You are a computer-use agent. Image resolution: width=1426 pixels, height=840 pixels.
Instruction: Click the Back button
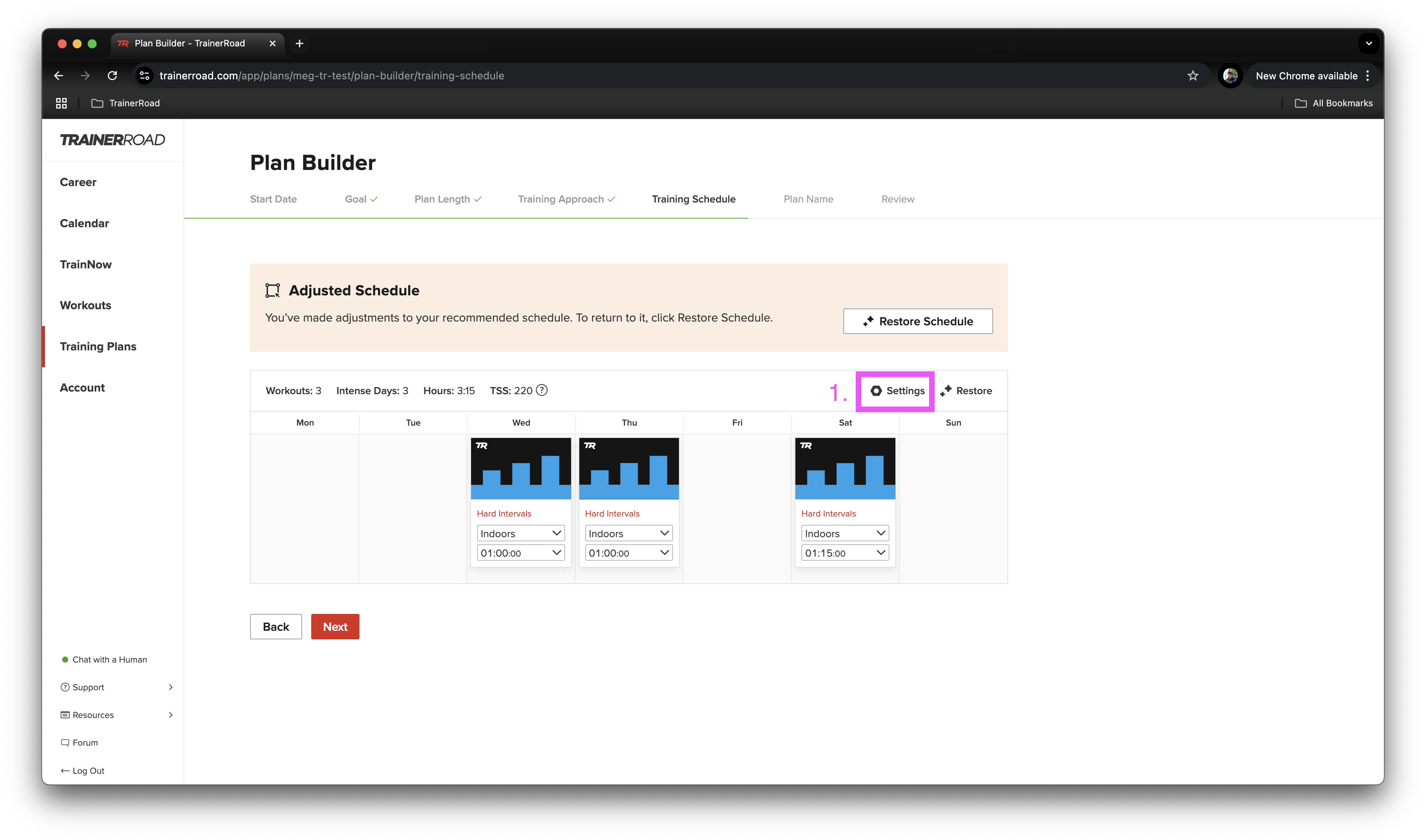[x=276, y=627]
